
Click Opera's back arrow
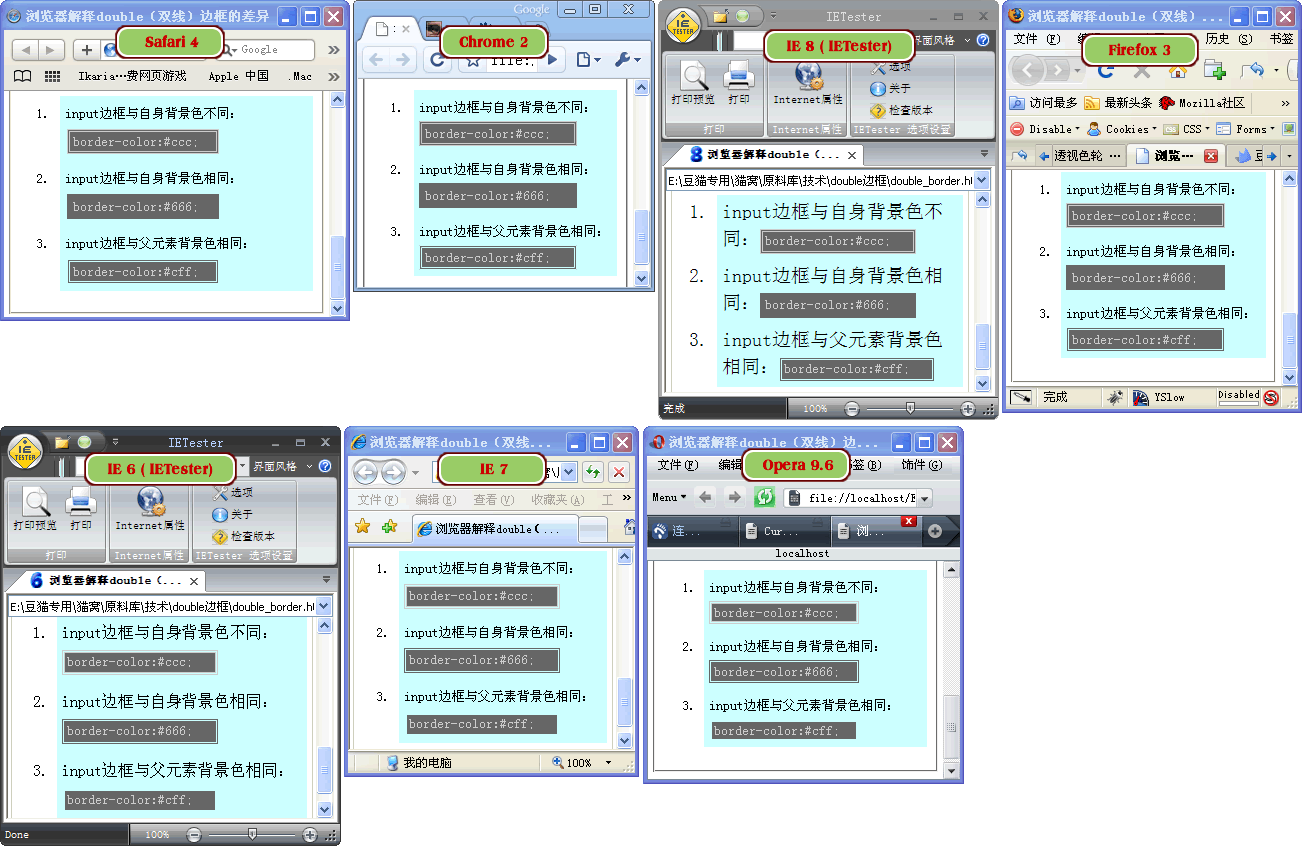tap(705, 497)
